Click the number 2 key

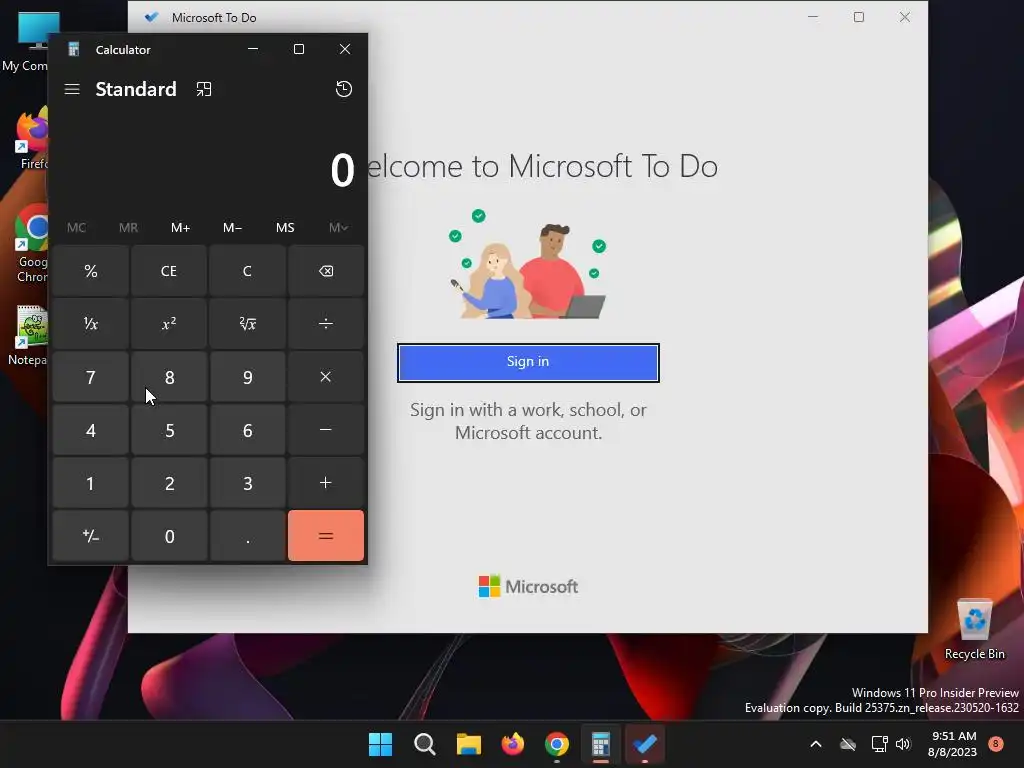point(169,483)
